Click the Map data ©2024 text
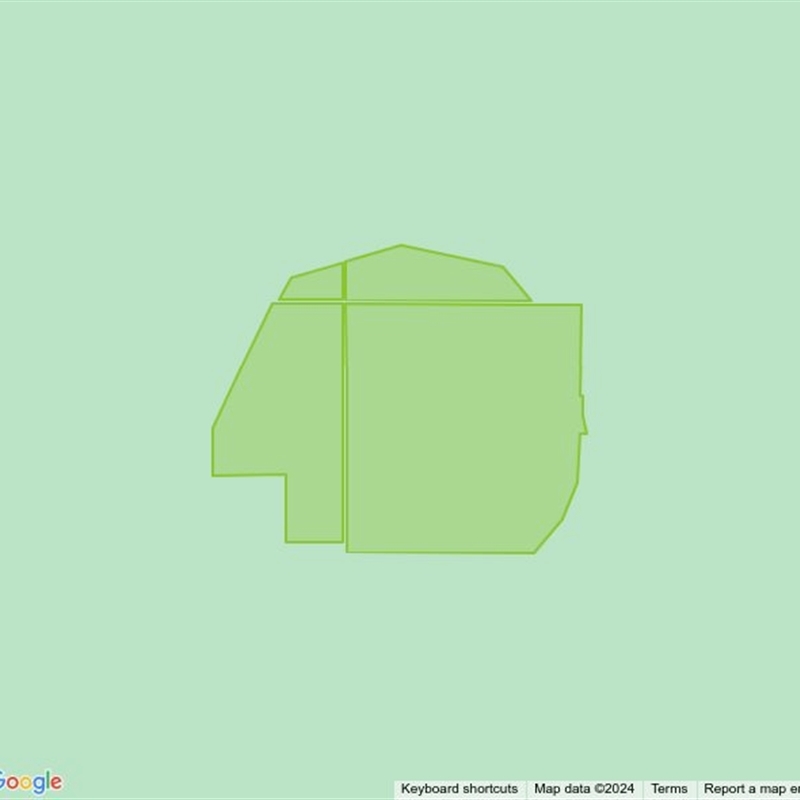Screen dimensions: 800x800 (x=584, y=789)
